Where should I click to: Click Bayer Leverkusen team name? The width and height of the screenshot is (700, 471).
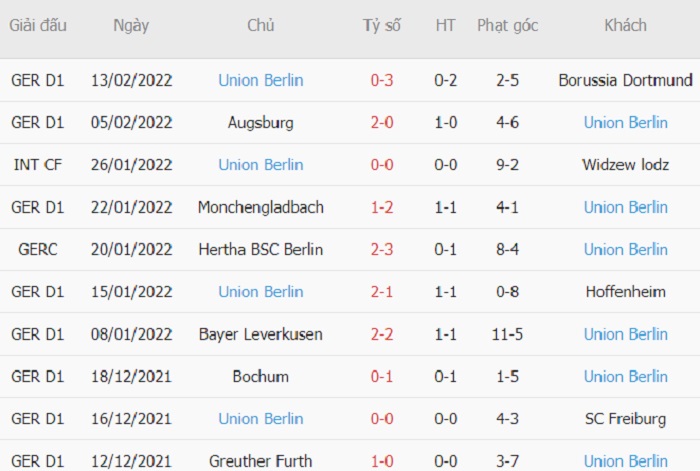tap(261, 334)
